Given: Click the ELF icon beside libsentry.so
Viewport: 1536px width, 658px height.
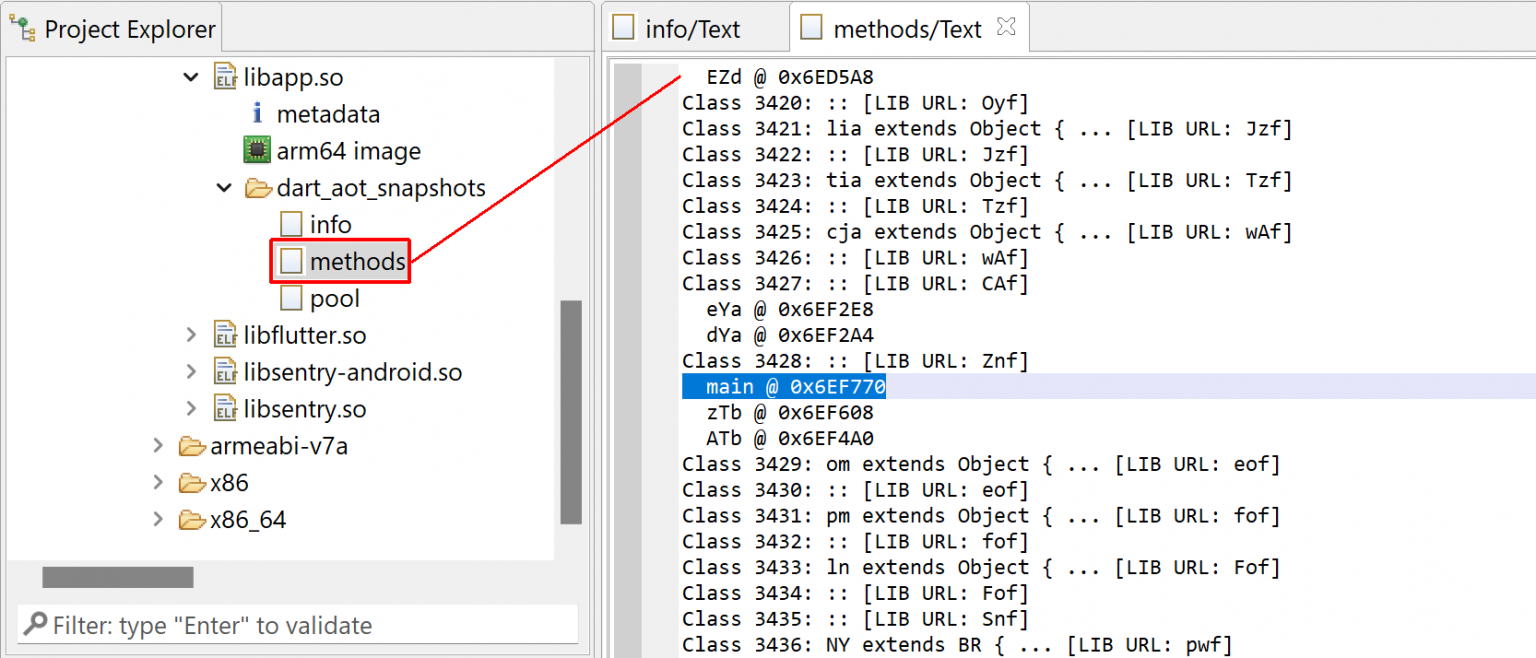Looking at the screenshot, I should [x=225, y=408].
